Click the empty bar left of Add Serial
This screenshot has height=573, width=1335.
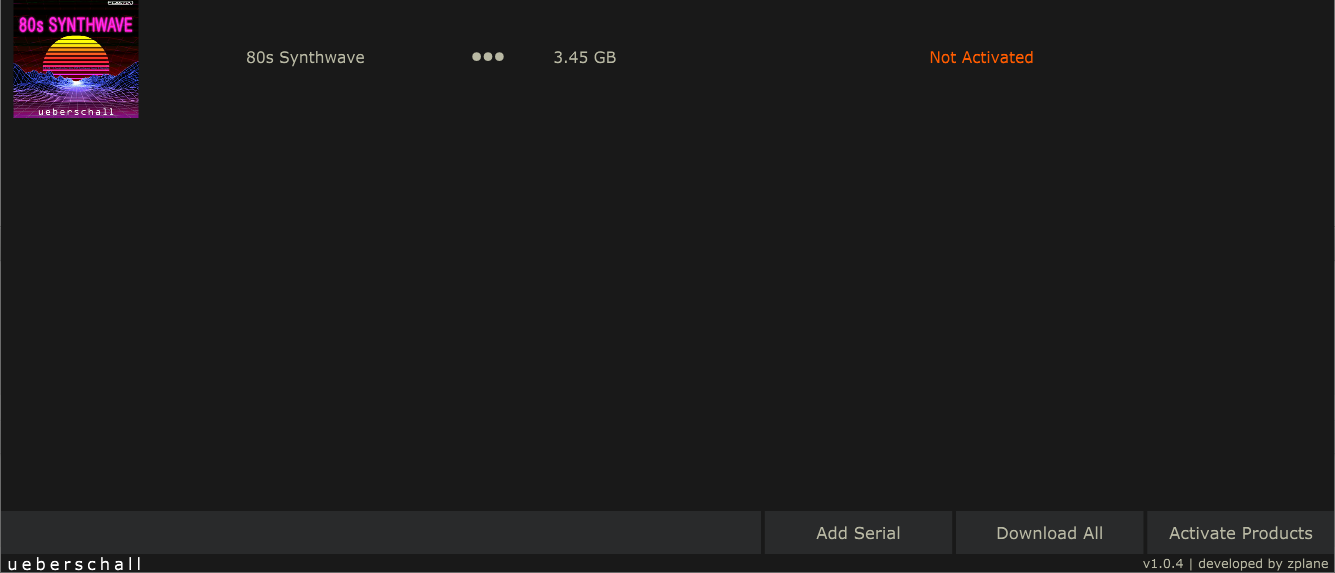click(x=380, y=533)
